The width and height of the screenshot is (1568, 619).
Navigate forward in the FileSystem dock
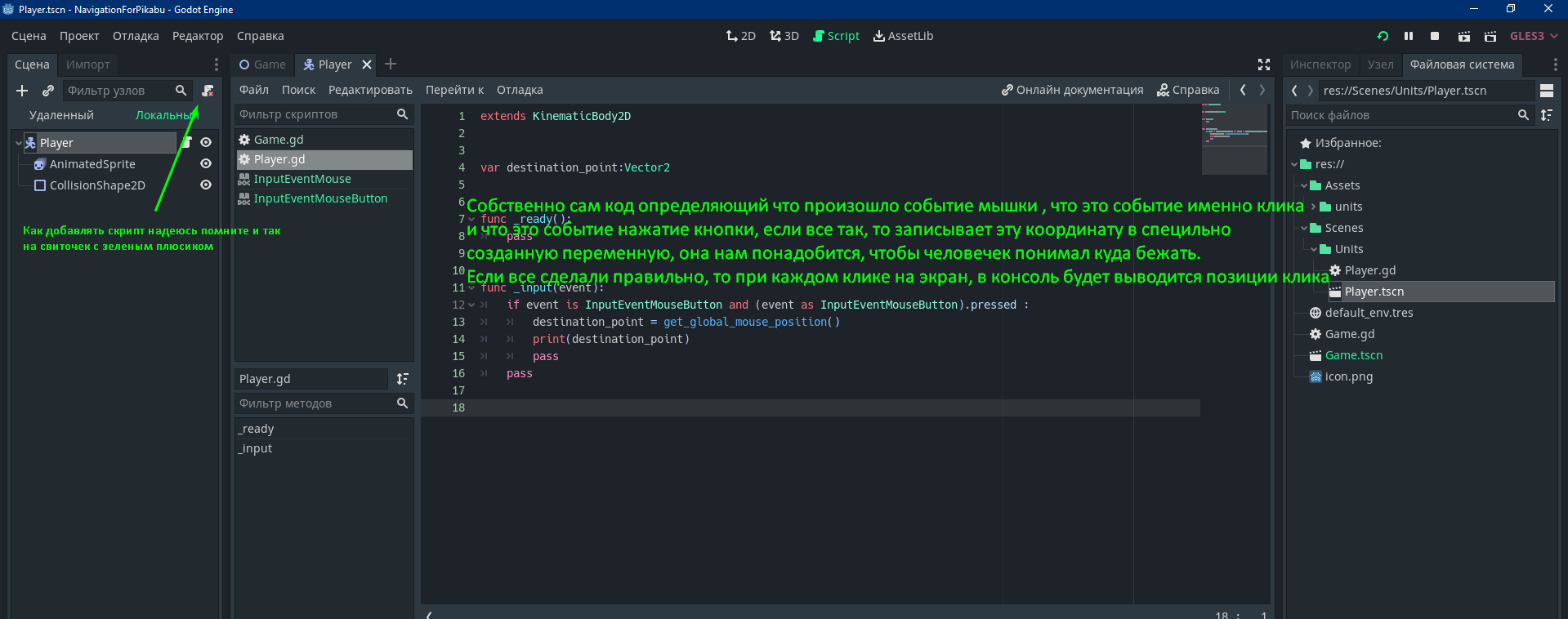point(1311,91)
